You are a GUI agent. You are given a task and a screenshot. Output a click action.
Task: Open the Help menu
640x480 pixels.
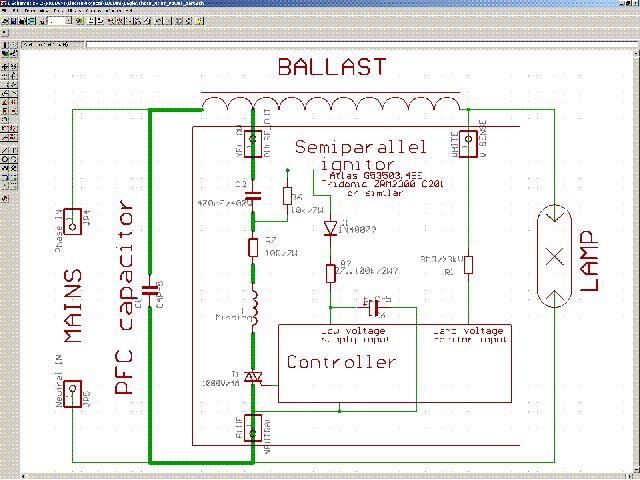[129, 11]
